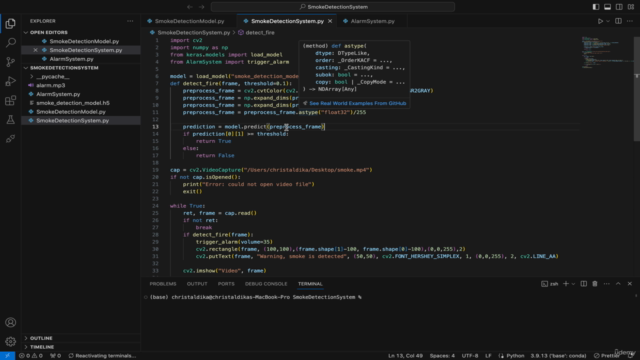Change indentation via Spaces: 4
Image resolution: width=640 pixels, height=360 pixels.
pos(442,356)
